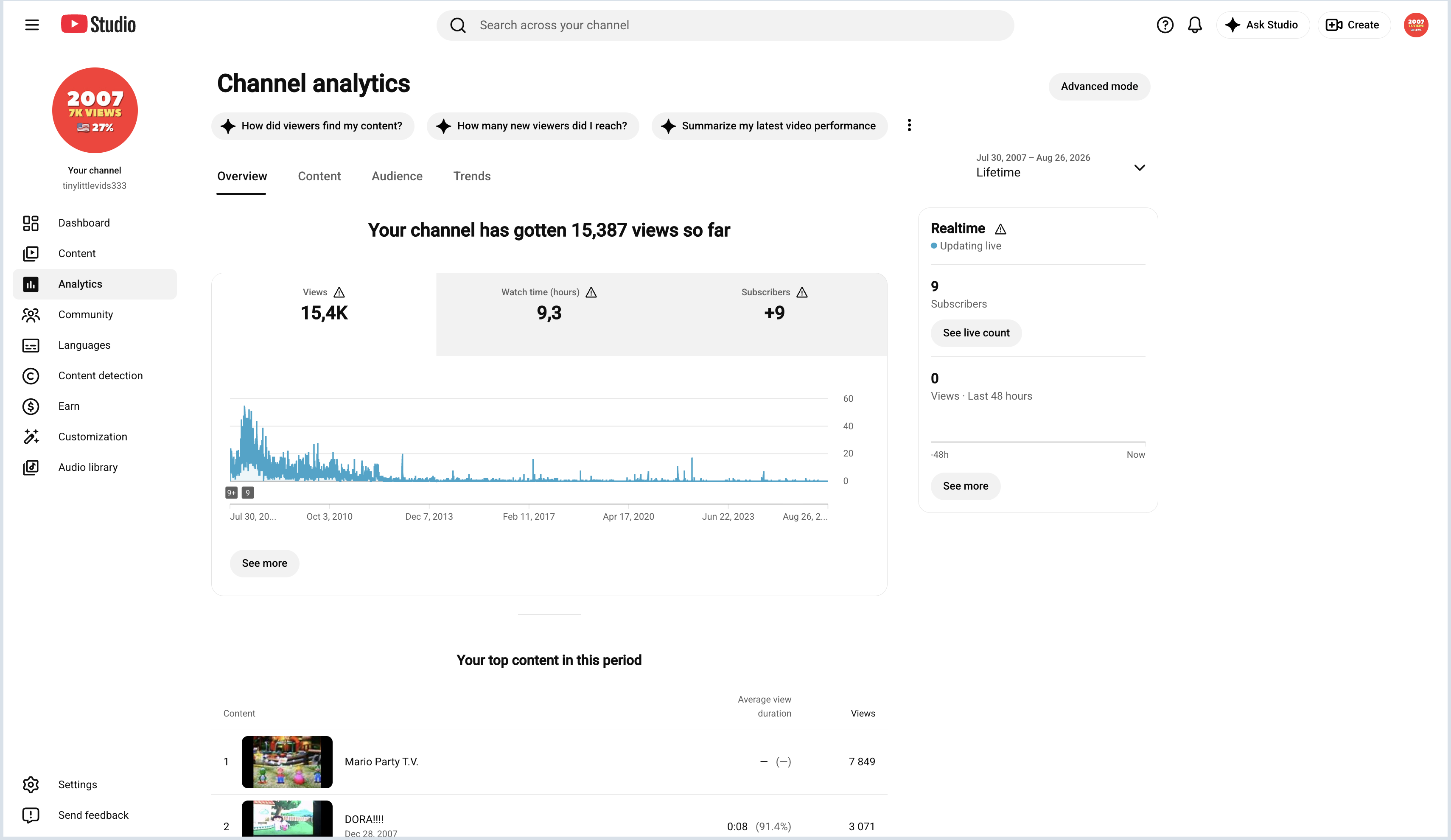The height and width of the screenshot is (840, 1451).
Task: Click the DORA!!!! video title
Action: click(364, 819)
